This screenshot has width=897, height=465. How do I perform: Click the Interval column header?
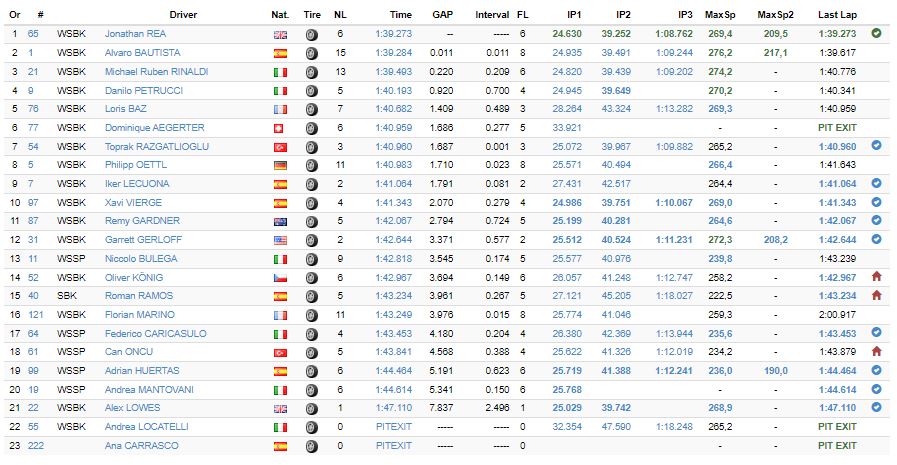click(x=492, y=15)
